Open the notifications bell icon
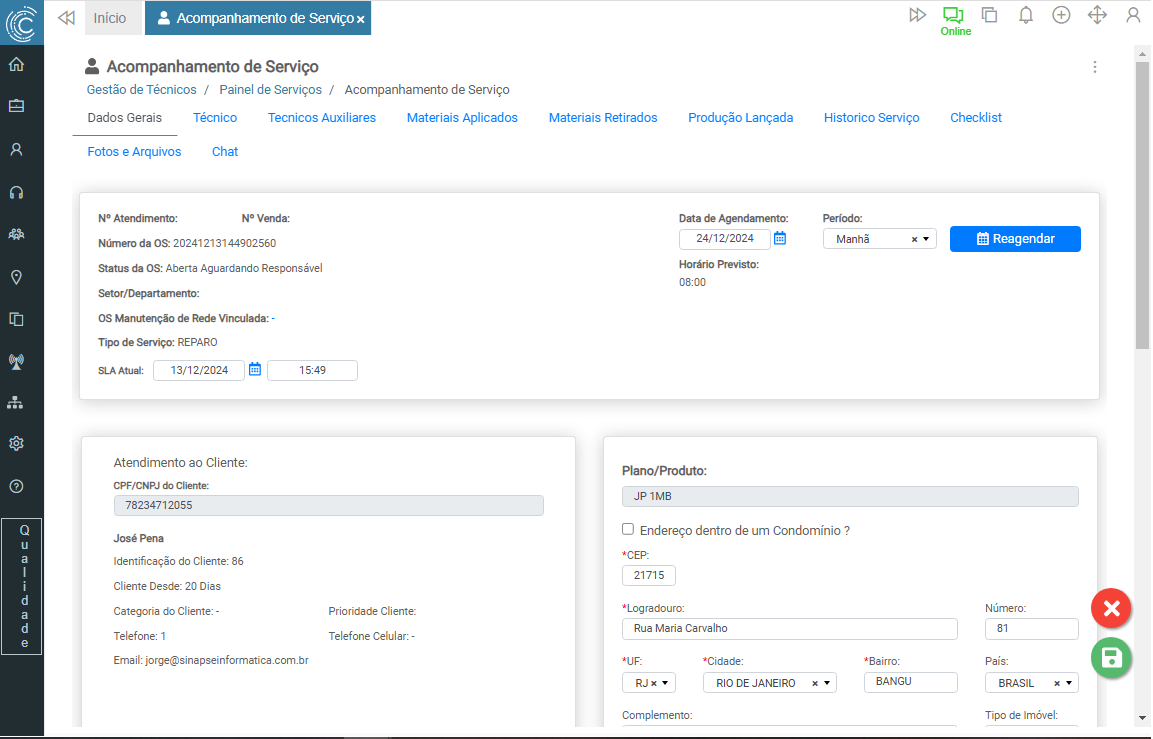 click(1026, 15)
